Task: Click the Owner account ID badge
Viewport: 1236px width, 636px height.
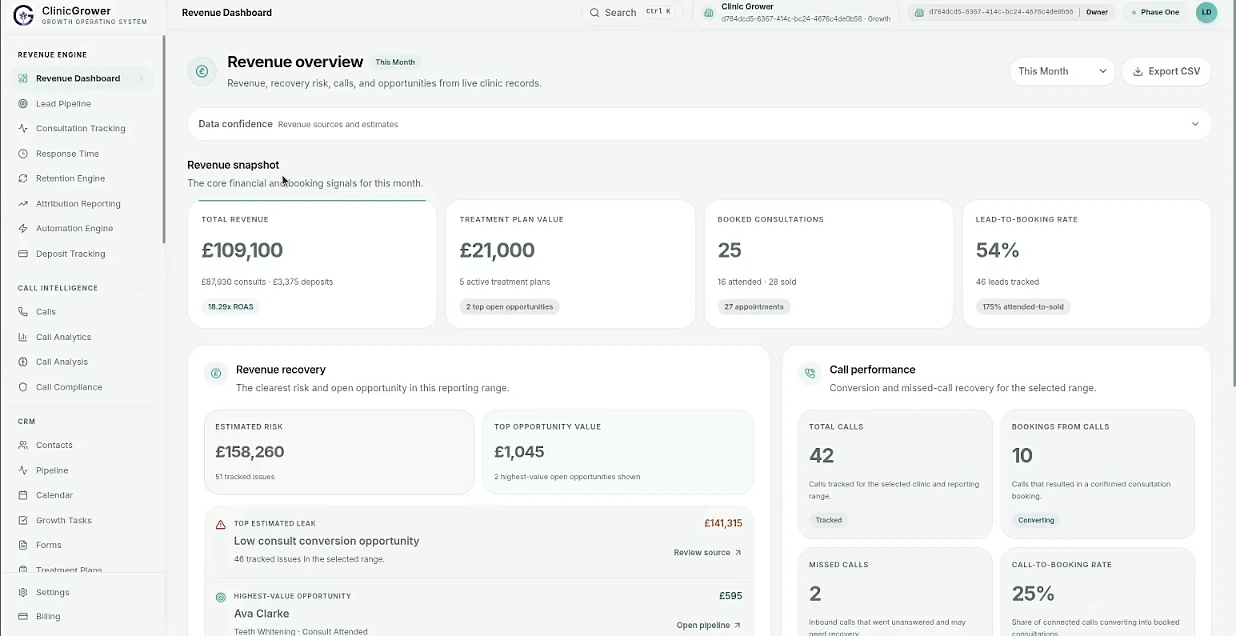Action: pos(1013,12)
